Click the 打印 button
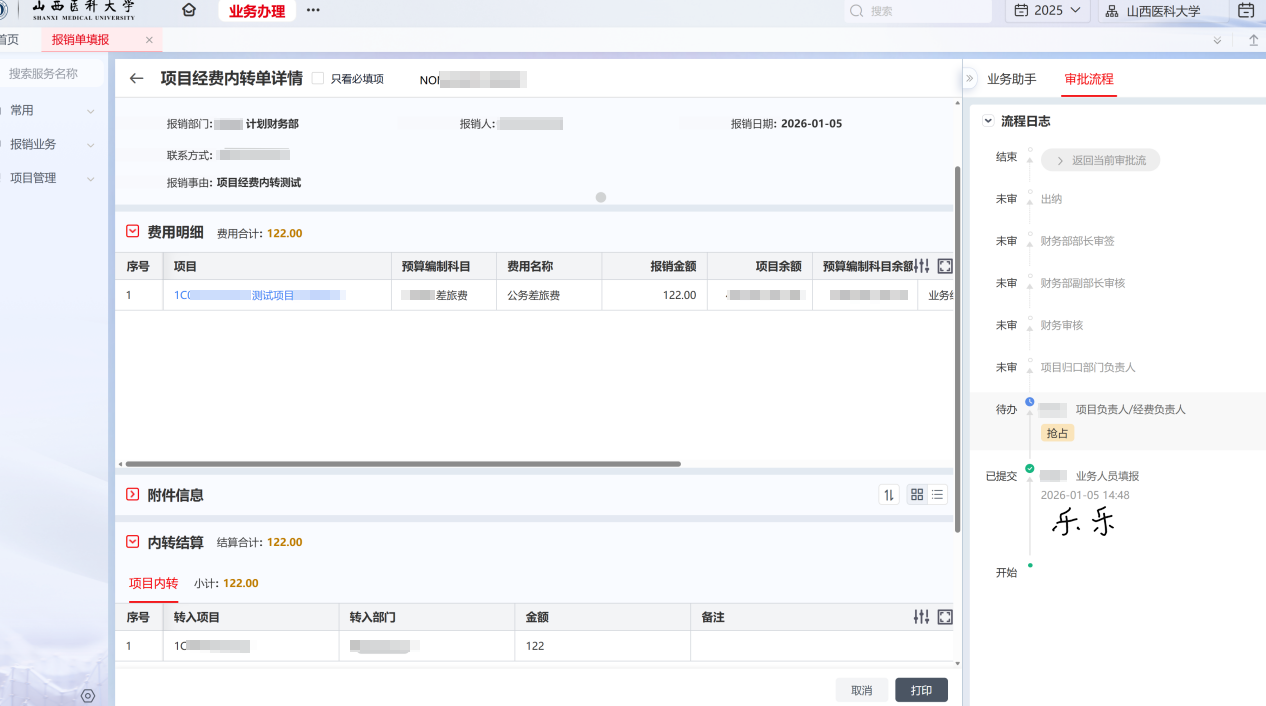 (921, 690)
